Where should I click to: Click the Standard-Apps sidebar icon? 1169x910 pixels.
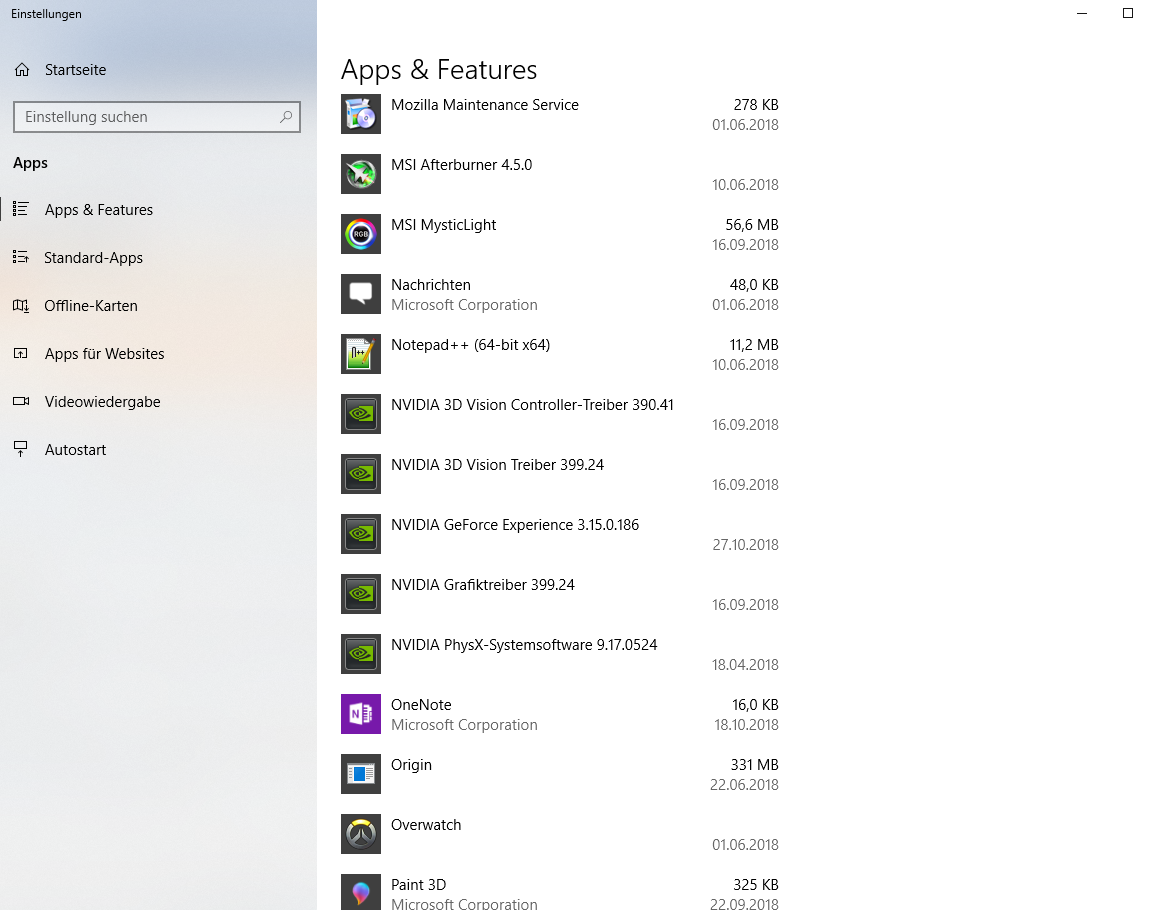pos(21,257)
